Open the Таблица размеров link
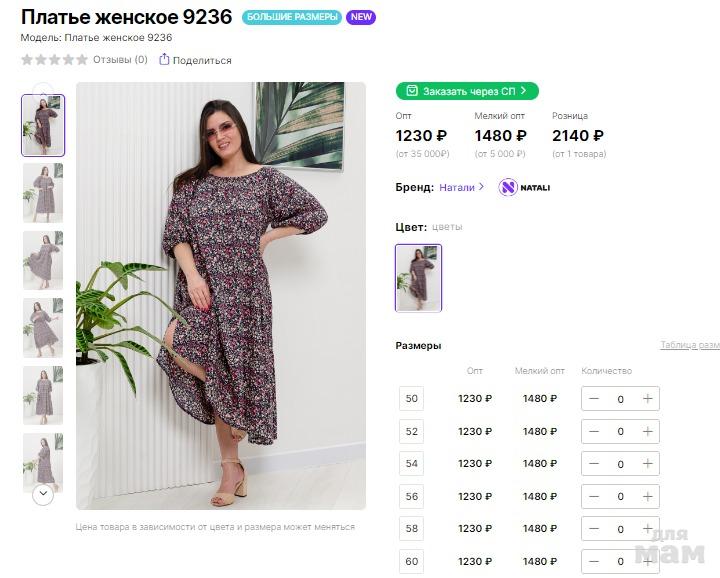The image size is (720, 578). [x=689, y=345]
